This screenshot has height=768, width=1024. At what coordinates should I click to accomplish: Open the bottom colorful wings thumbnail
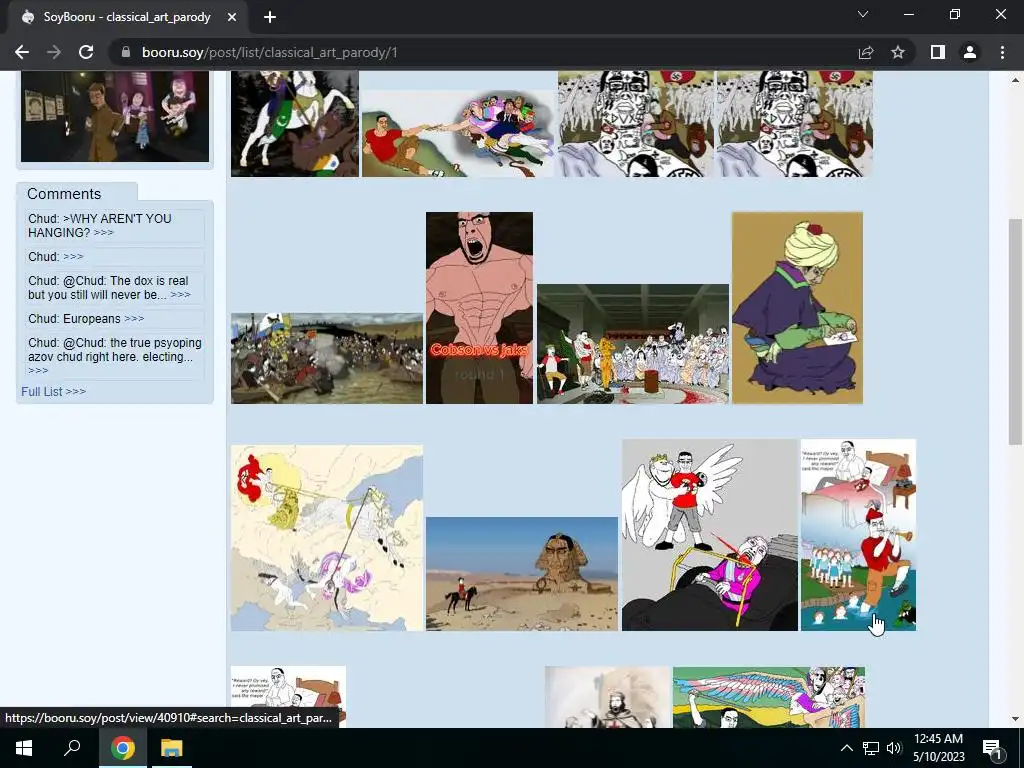pyautogui.click(x=769, y=697)
